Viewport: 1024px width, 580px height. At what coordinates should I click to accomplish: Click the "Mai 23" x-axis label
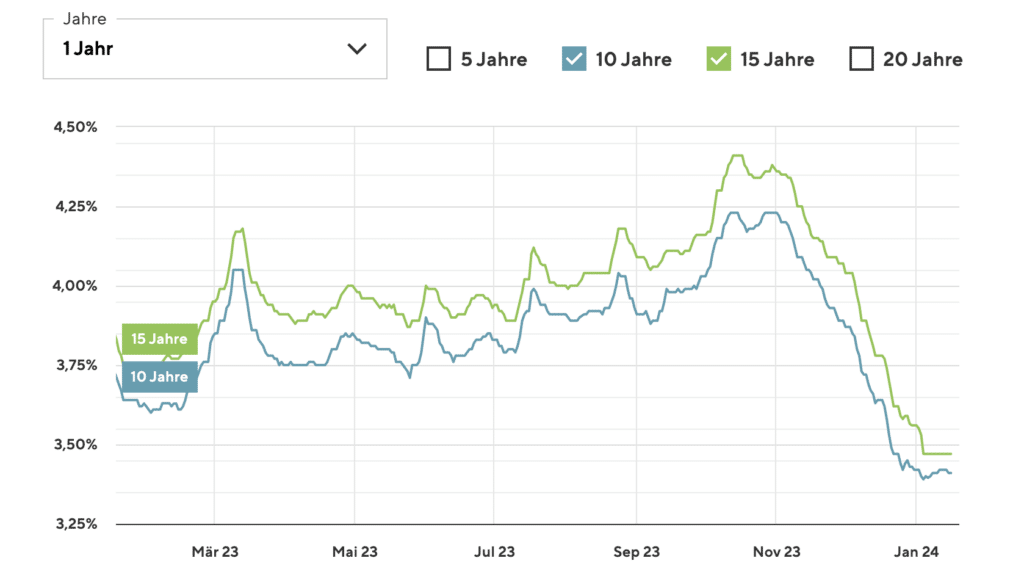point(355,551)
